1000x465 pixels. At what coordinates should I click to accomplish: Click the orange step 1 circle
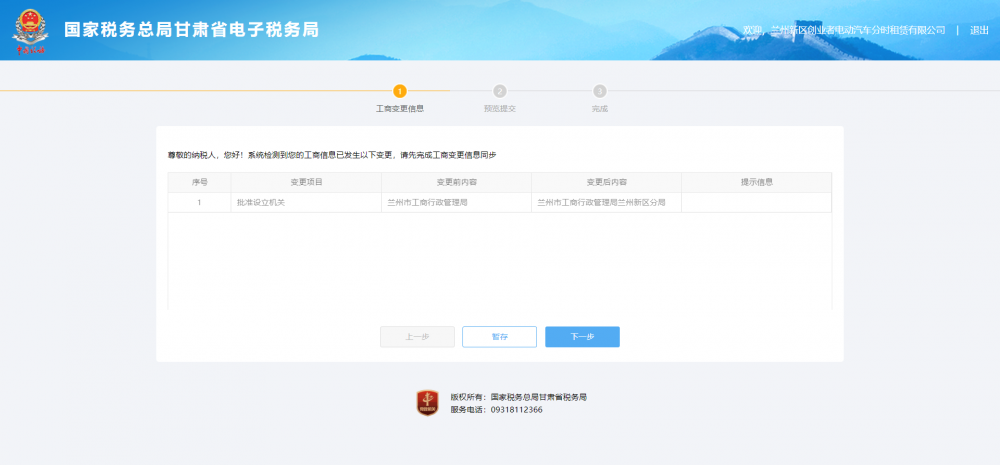click(400, 91)
